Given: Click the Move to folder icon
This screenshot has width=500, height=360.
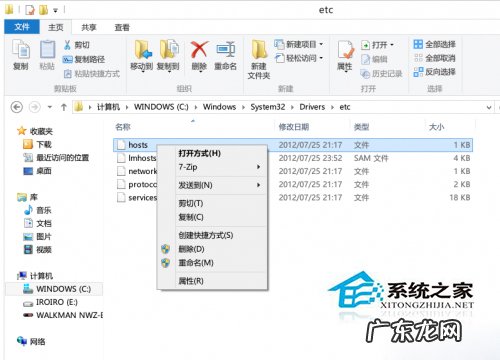Looking at the screenshot, I should tap(143, 50).
